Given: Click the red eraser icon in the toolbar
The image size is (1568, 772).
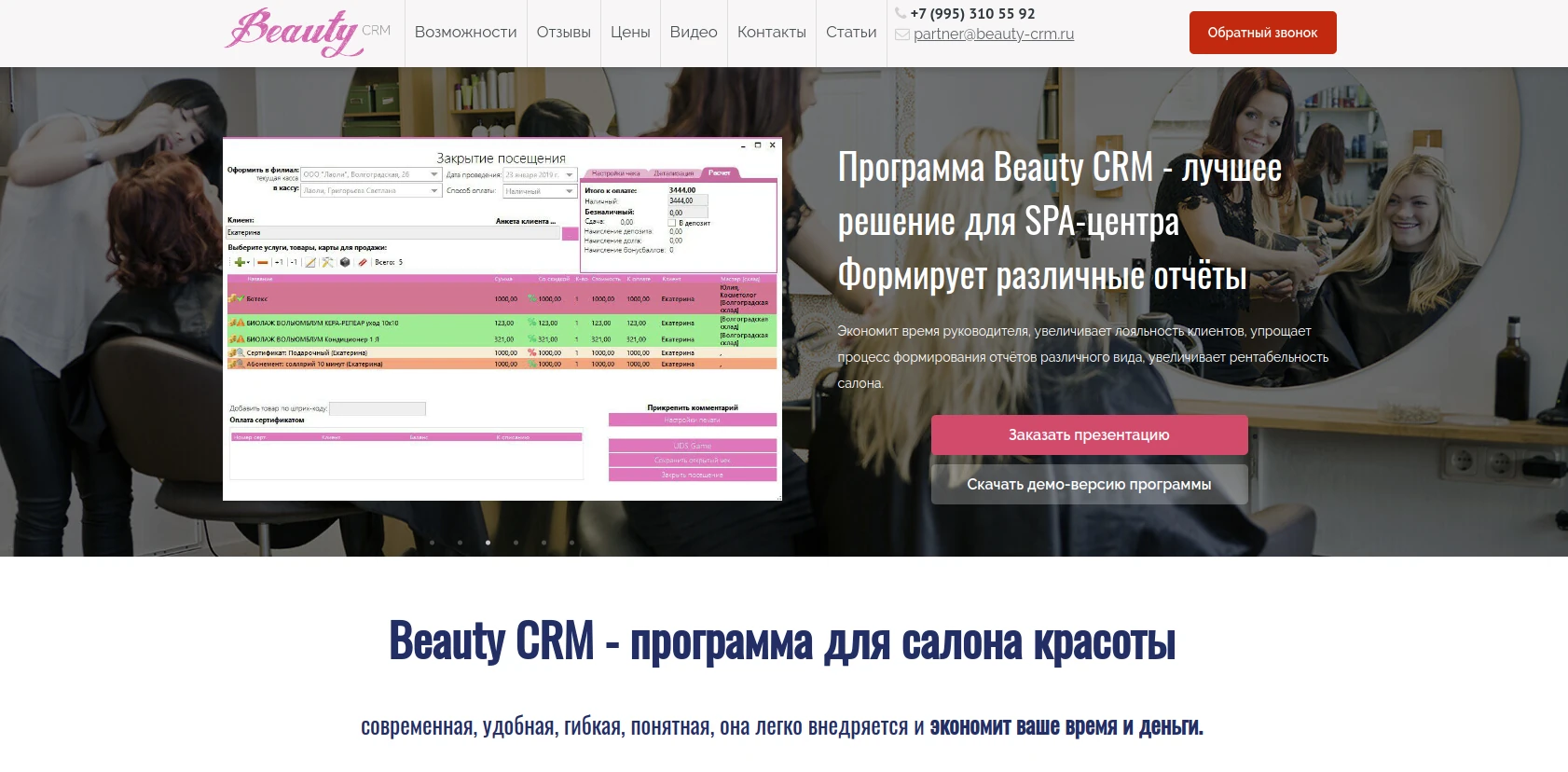Looking at the screenshot, I should 363,263.
